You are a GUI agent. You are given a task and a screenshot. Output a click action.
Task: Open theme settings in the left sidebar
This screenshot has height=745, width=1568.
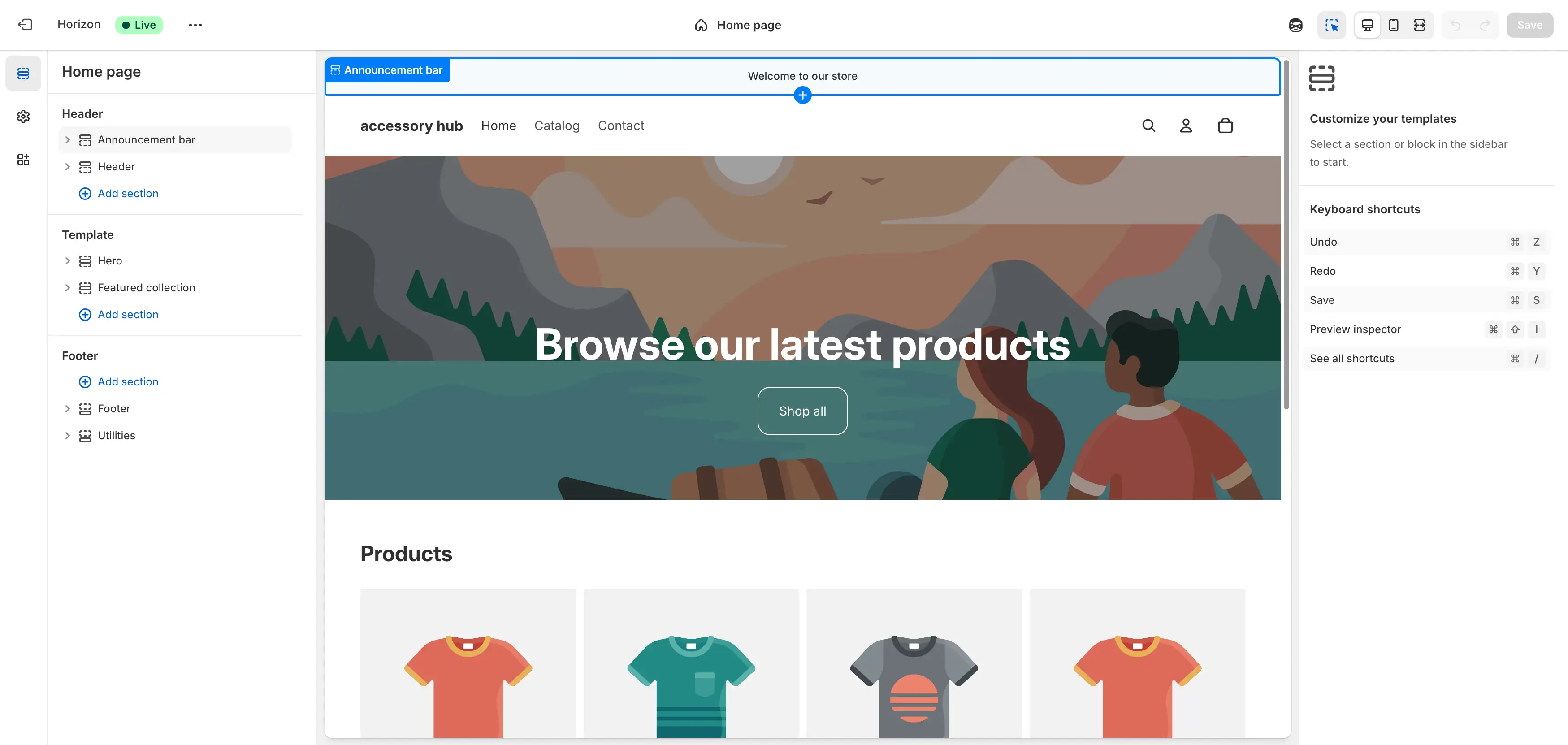click(x=22, y=116)
